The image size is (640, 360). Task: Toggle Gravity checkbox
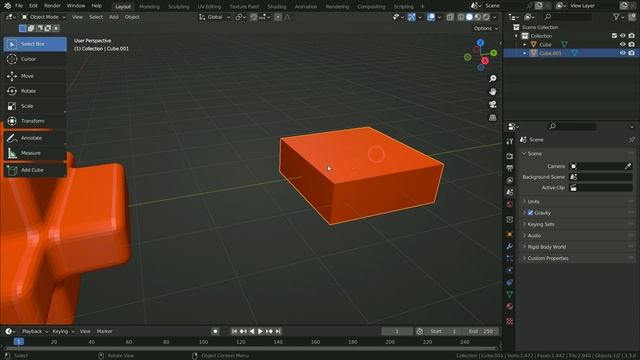click(x=530, y=213)
